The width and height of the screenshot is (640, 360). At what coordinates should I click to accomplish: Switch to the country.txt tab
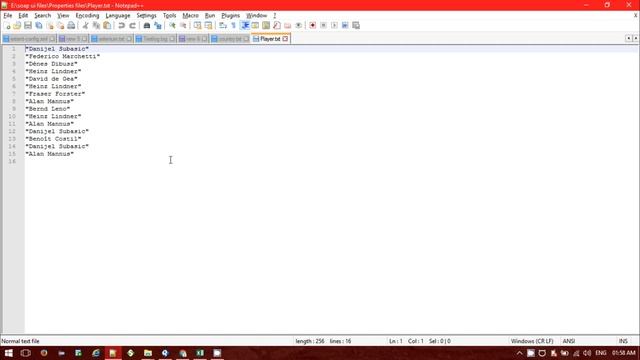(x=230, y=39)
